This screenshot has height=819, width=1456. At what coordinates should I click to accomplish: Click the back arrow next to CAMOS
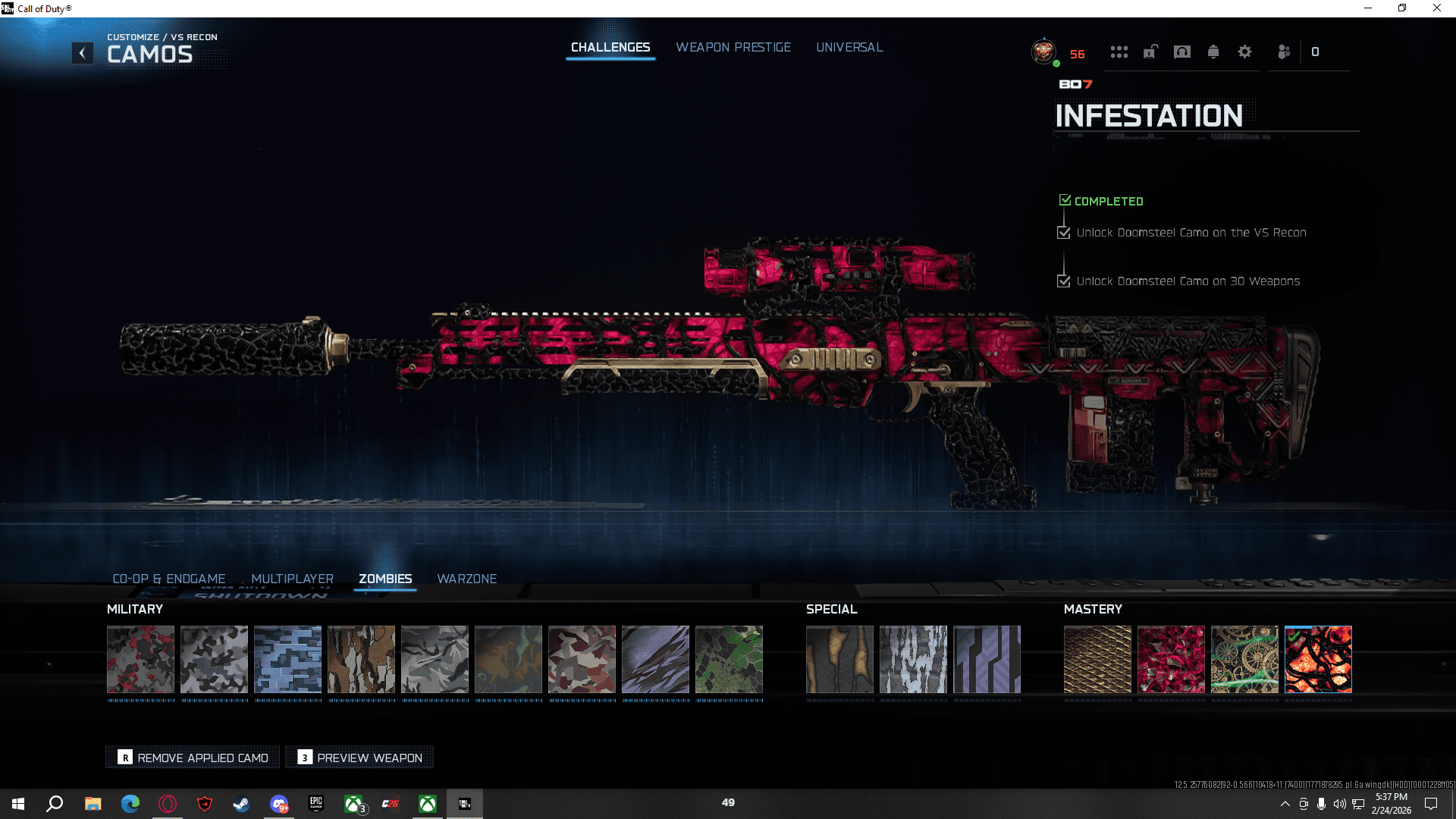[x=83, y=53]
